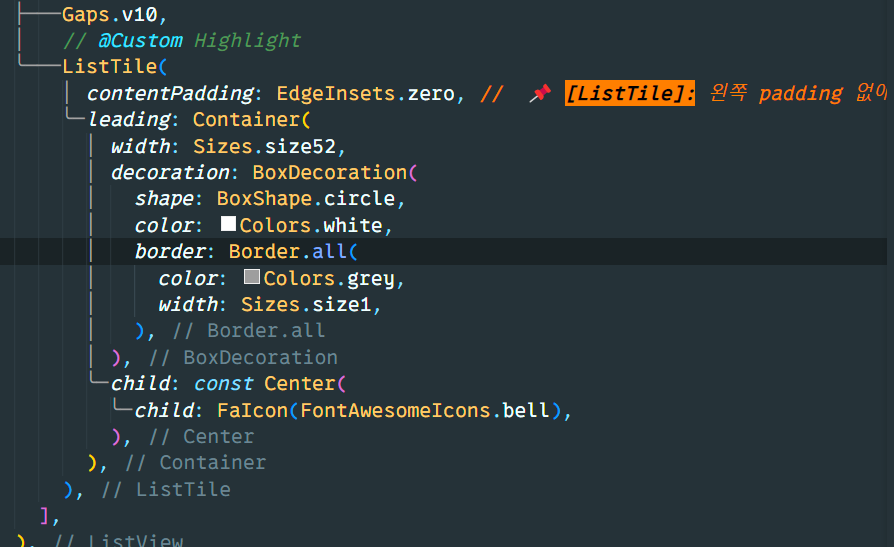The image size is (894, 547).
Task: Open the grey color swatch before Colors.grey
Action: 252,277
